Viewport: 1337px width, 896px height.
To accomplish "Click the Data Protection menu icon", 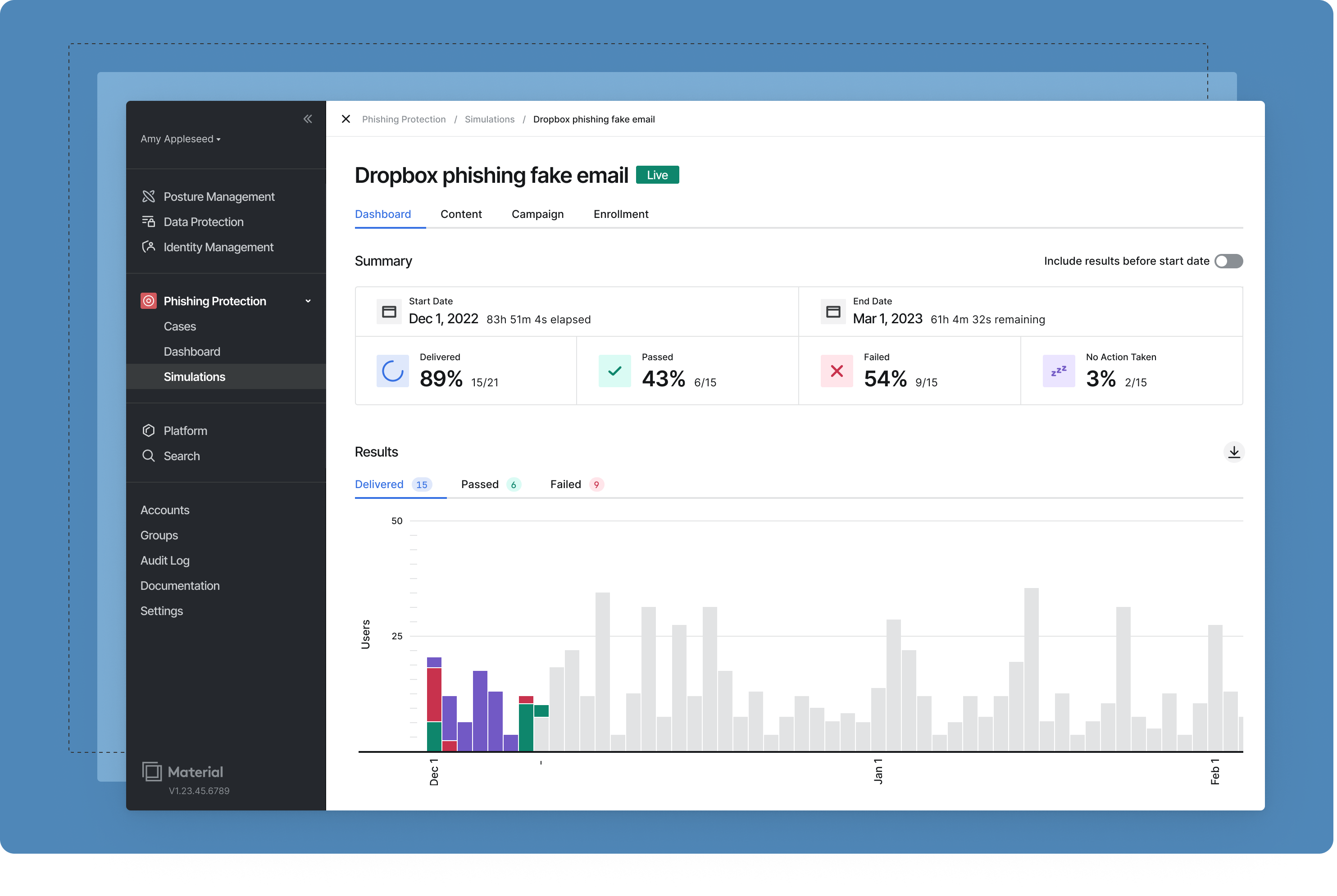I will (148, 221).
